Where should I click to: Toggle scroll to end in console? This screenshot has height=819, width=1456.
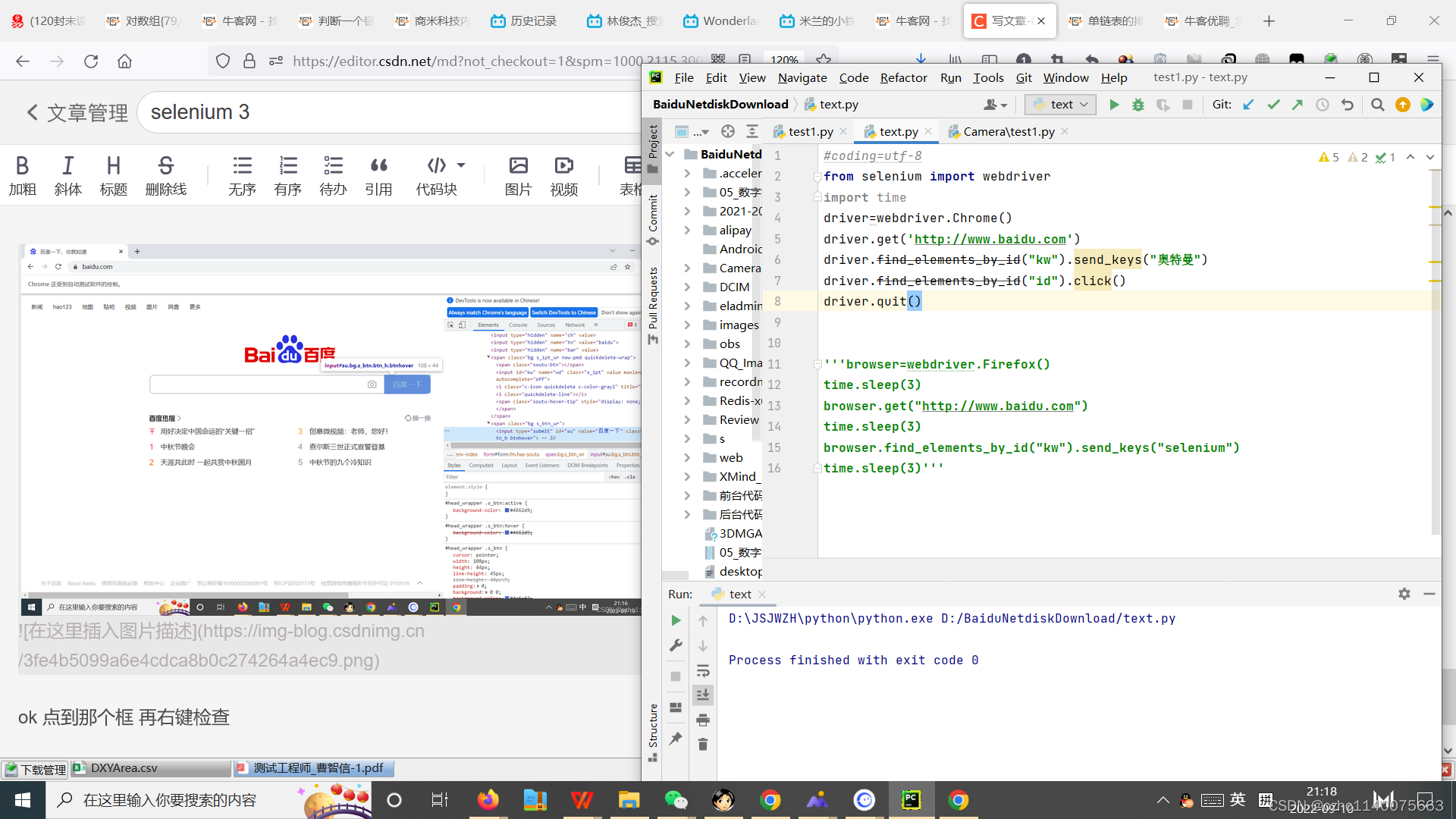coord(703,695)
